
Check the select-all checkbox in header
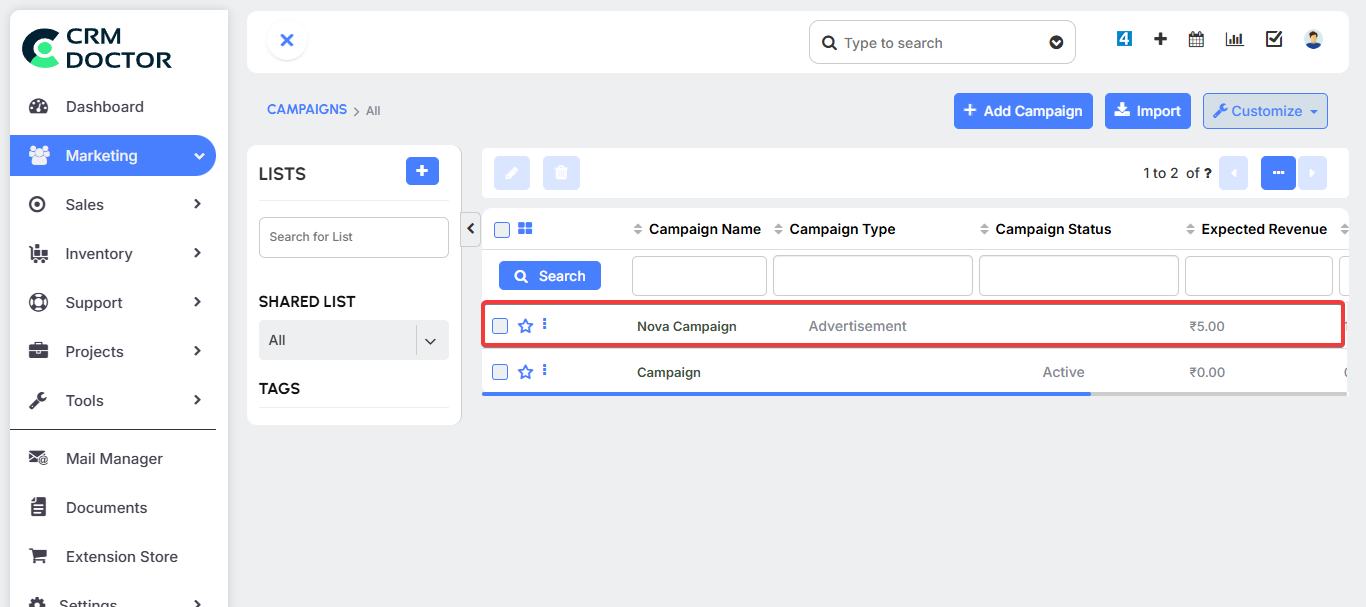point(501,228)
